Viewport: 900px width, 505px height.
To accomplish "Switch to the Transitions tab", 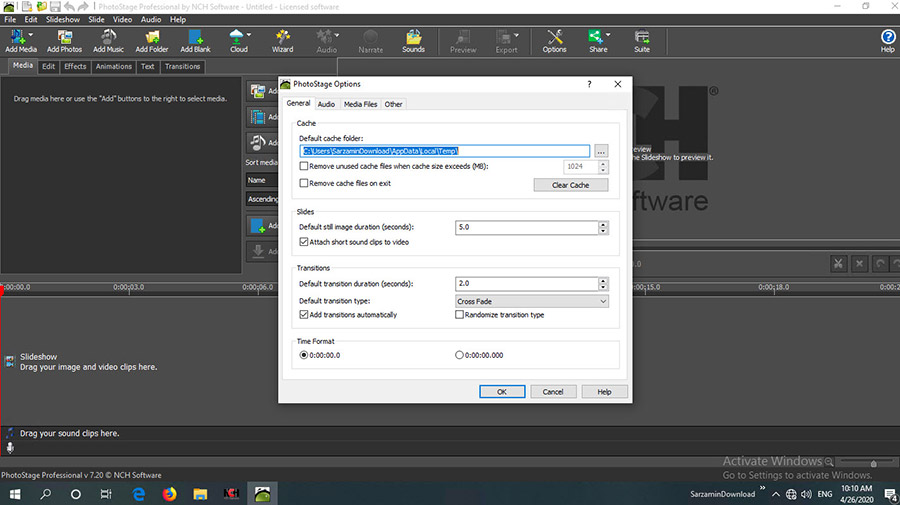I will point(183,67).
